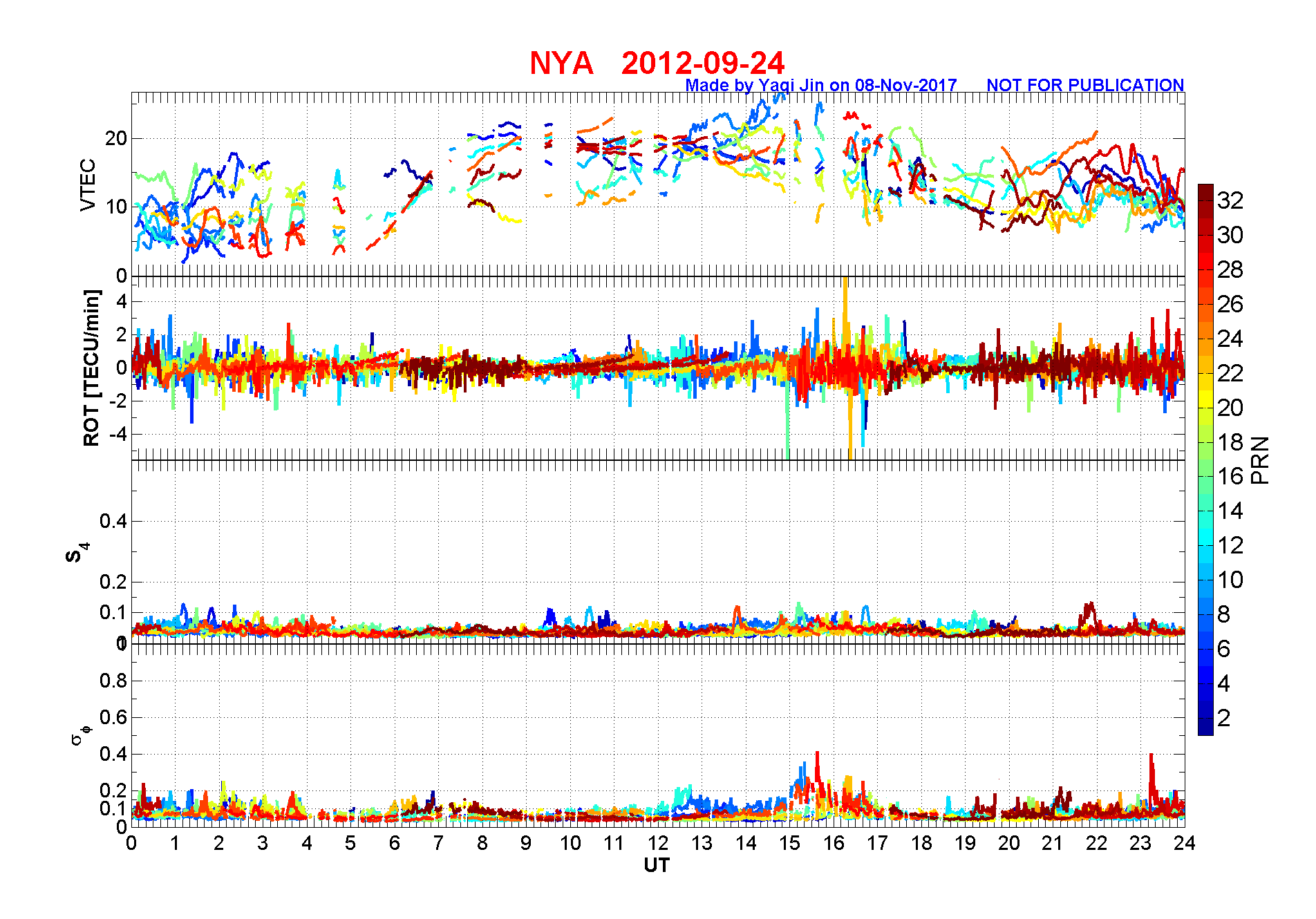Click colorbar tick label 24
1316x919 pixels.
coord(1230,339)
